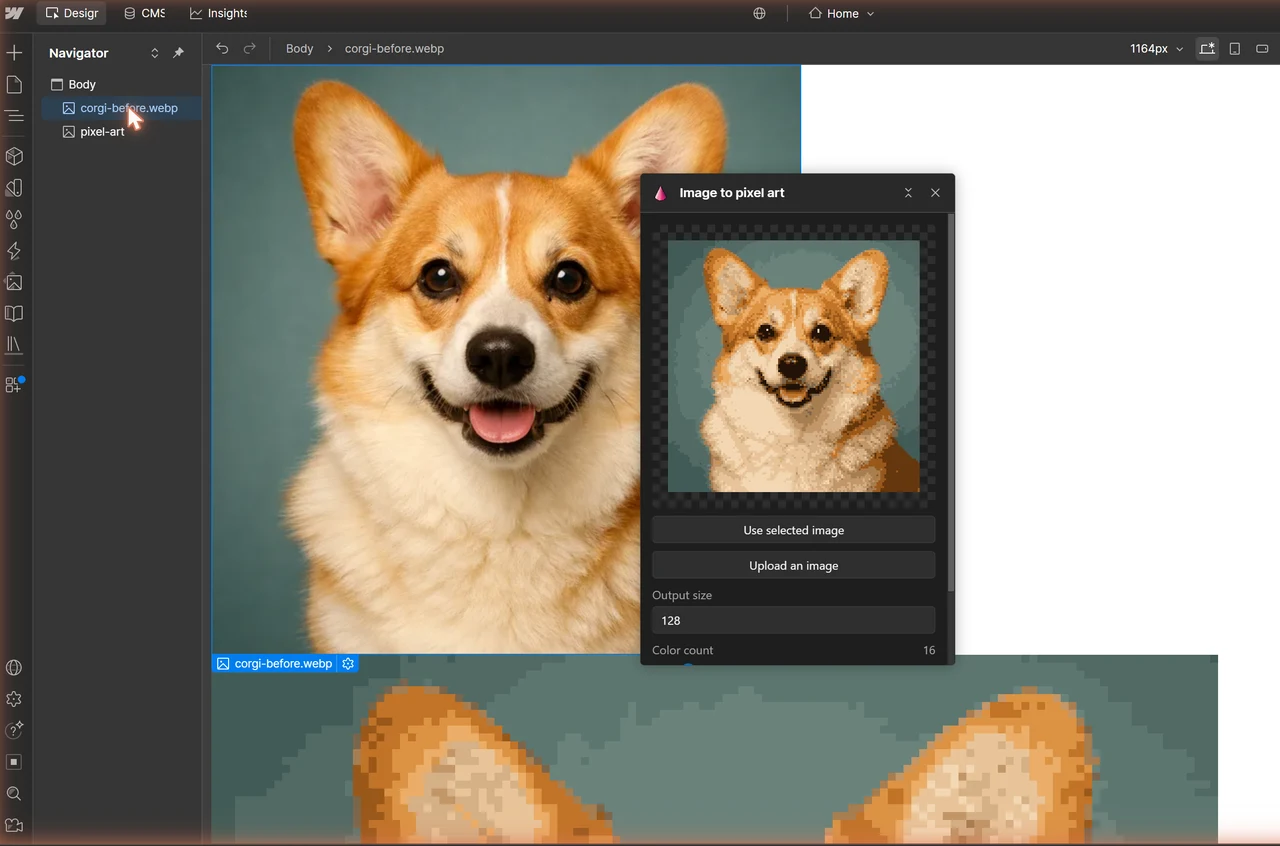
Task: Open the Pages panel icon
Action: click(x=14, y=85)
